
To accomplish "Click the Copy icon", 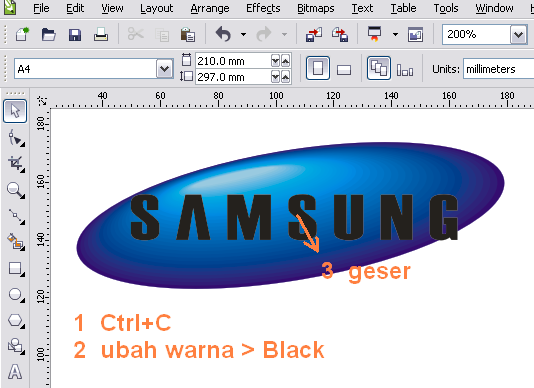I will point(162,35).
